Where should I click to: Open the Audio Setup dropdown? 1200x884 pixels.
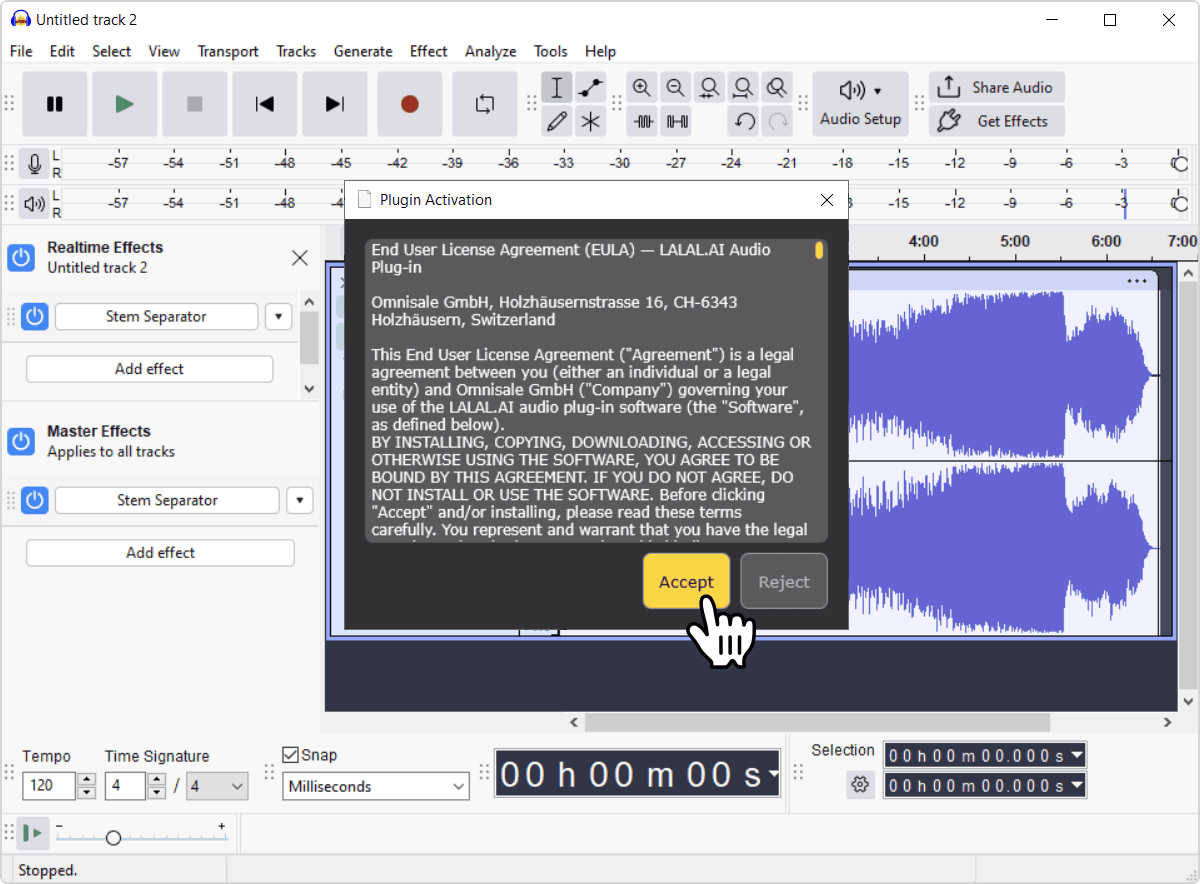[x=860, y=104]
